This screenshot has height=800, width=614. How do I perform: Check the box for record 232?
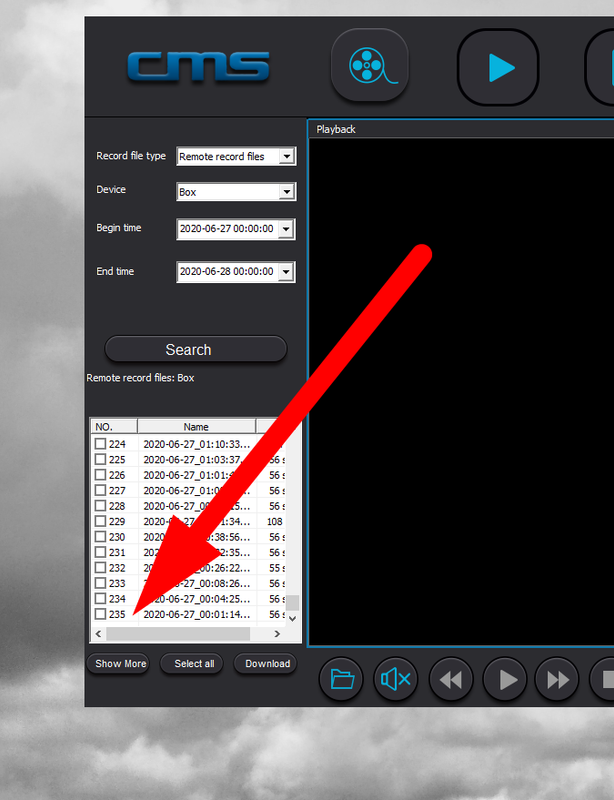(x=101, y=567)
